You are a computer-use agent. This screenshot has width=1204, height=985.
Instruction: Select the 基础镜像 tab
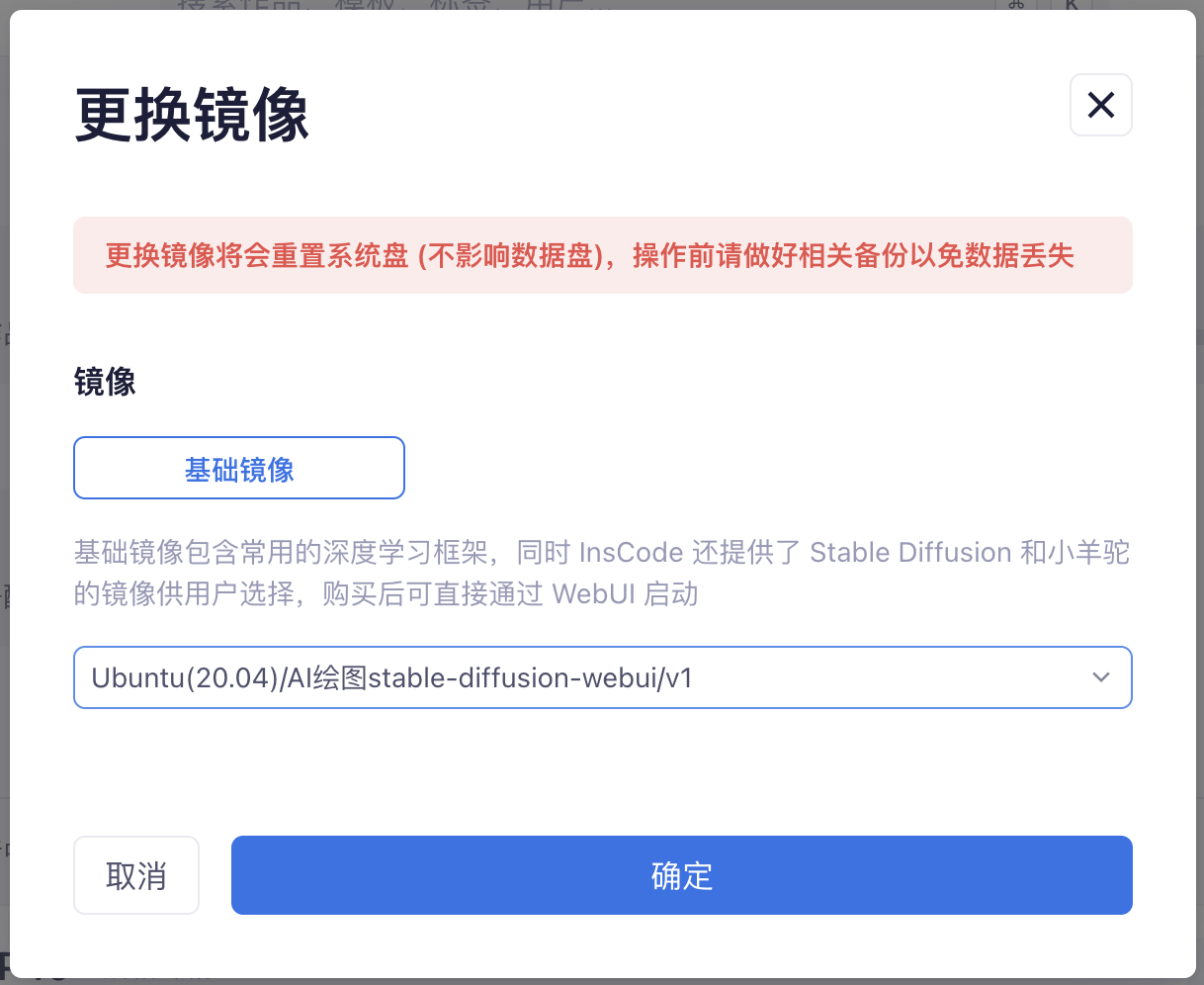[239, 469]
